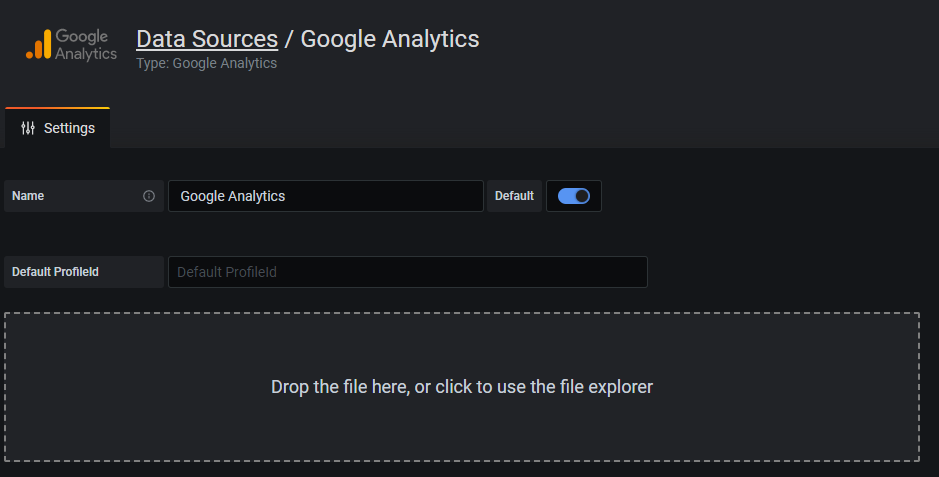The height and width of the screenshot is (477, 939).
Task: Select the Google Analytics page title heading
Action: [x=390, y=39]
